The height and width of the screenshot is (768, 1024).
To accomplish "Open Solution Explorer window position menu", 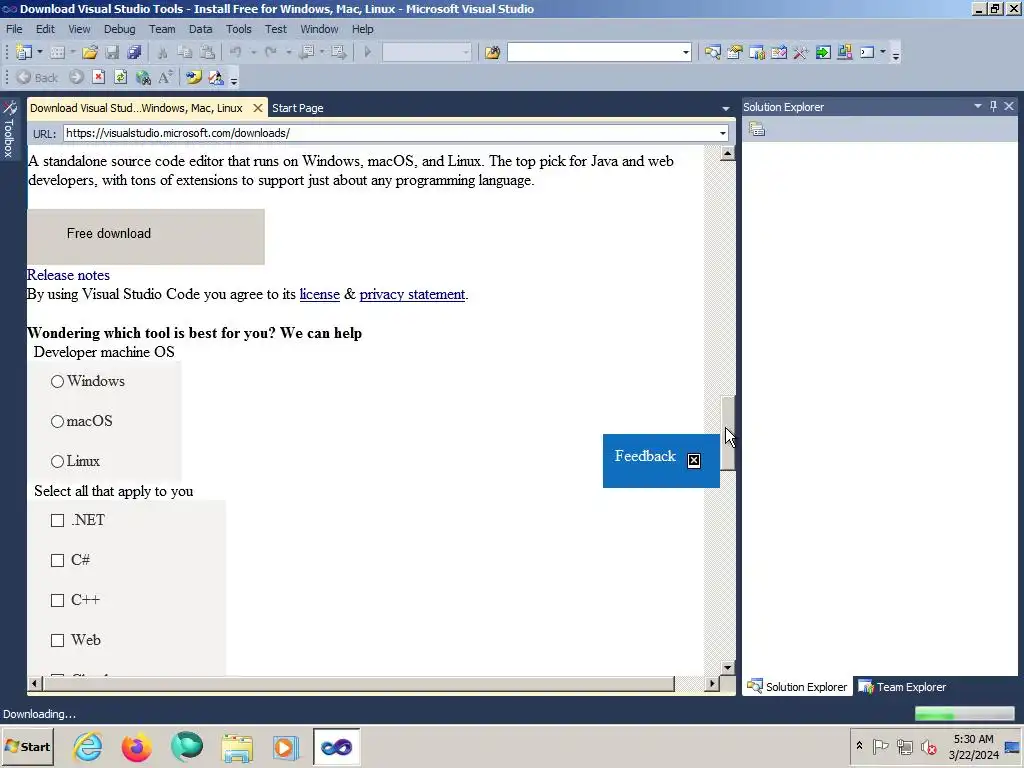I will click(x=978, y=106).
